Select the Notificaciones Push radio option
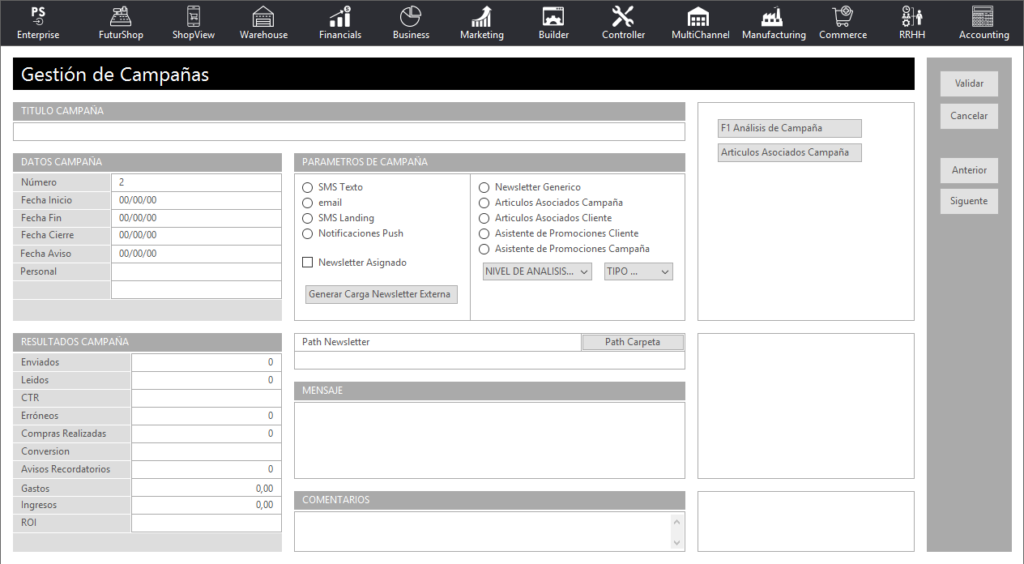The height and width of the screenshot is (564, 1024). click(308, 234)
